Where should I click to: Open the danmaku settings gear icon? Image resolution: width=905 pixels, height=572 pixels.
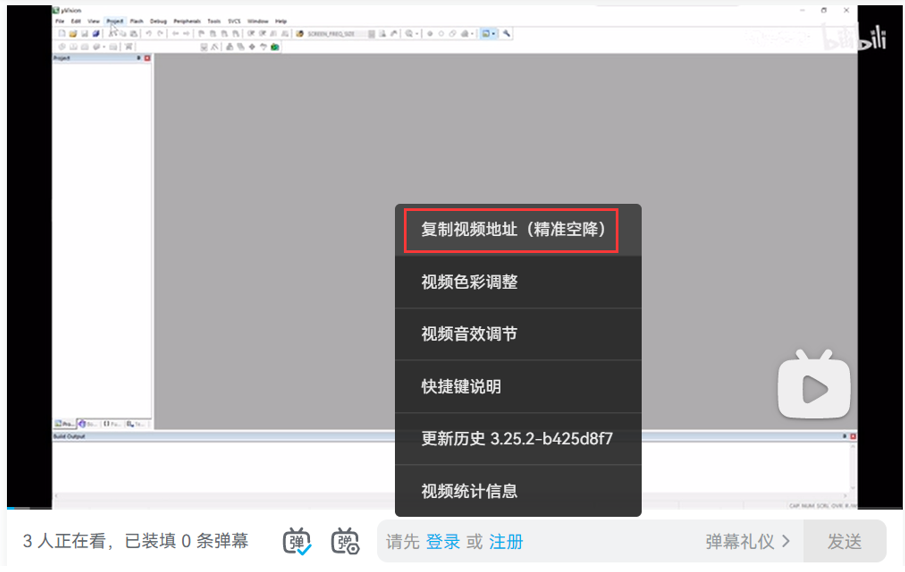pos(345,541)
